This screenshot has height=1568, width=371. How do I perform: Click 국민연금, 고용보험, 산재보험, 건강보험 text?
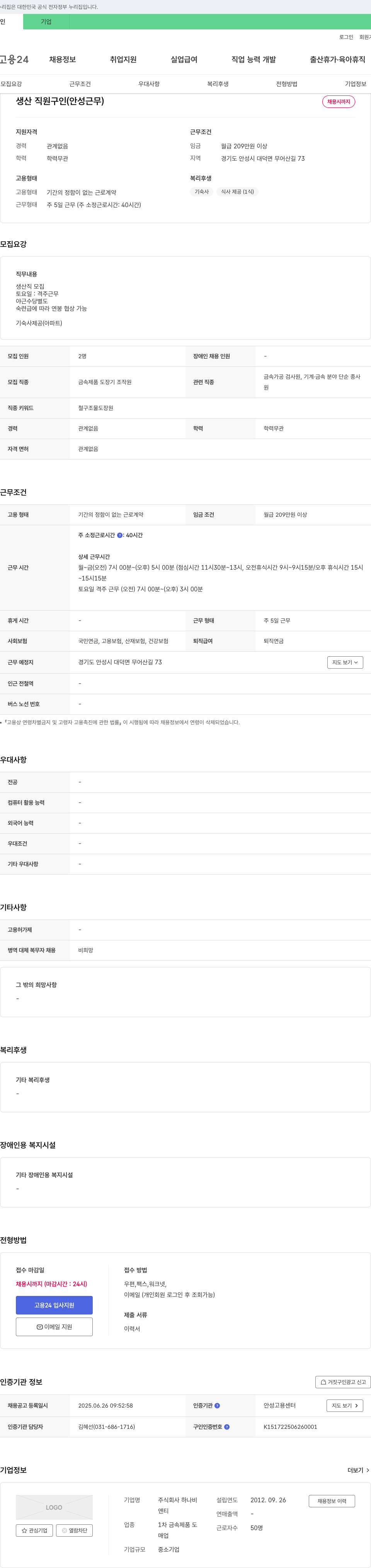click(123, 641)
